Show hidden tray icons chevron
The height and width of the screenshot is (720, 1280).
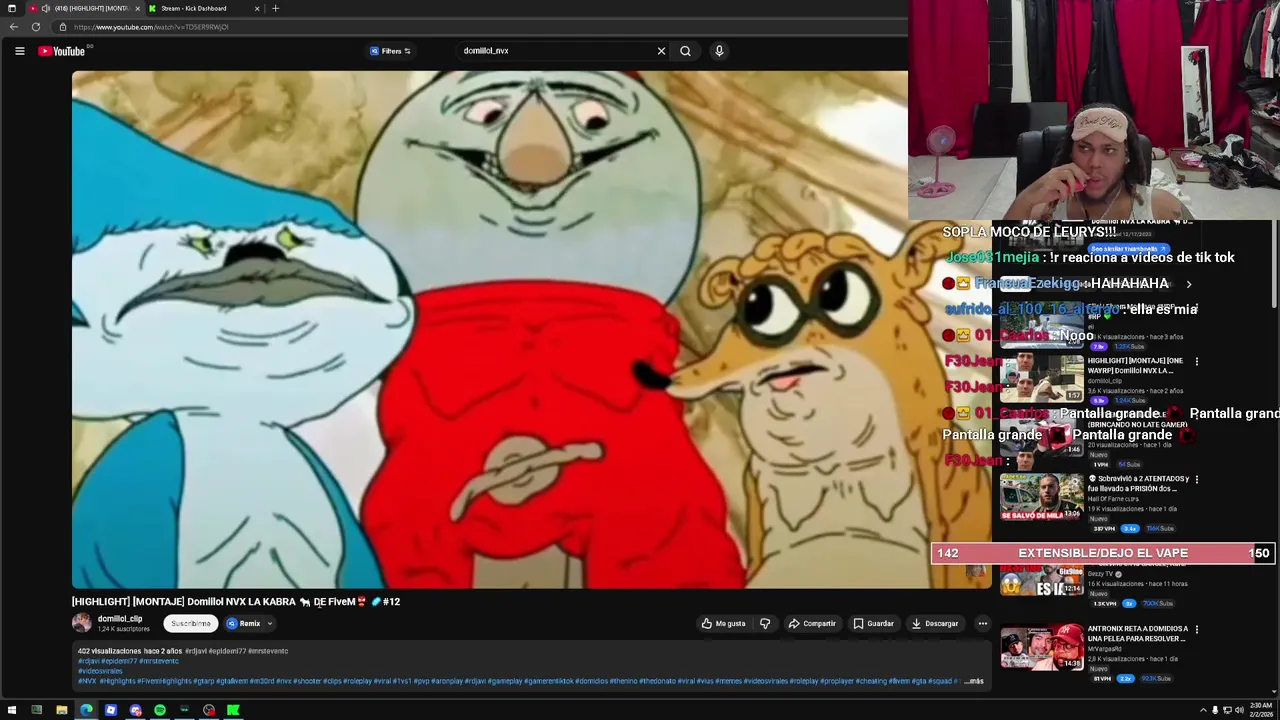point(1203,710)
